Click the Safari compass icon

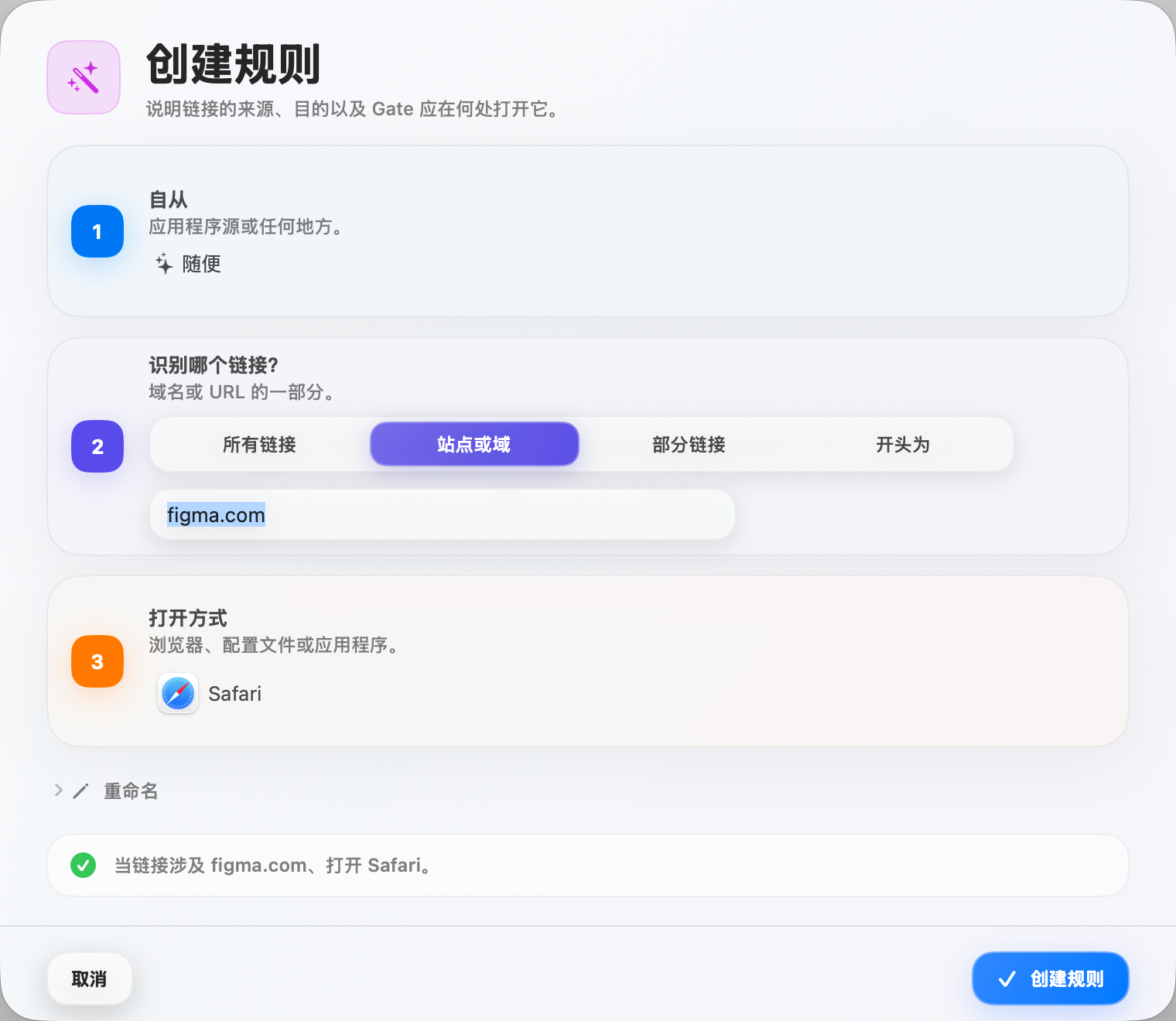coord(178,693)
